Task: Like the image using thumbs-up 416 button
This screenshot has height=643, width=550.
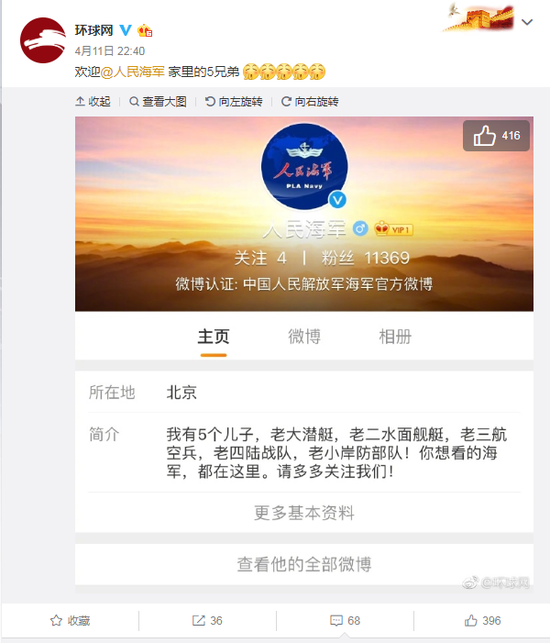Action: [496, 136]
